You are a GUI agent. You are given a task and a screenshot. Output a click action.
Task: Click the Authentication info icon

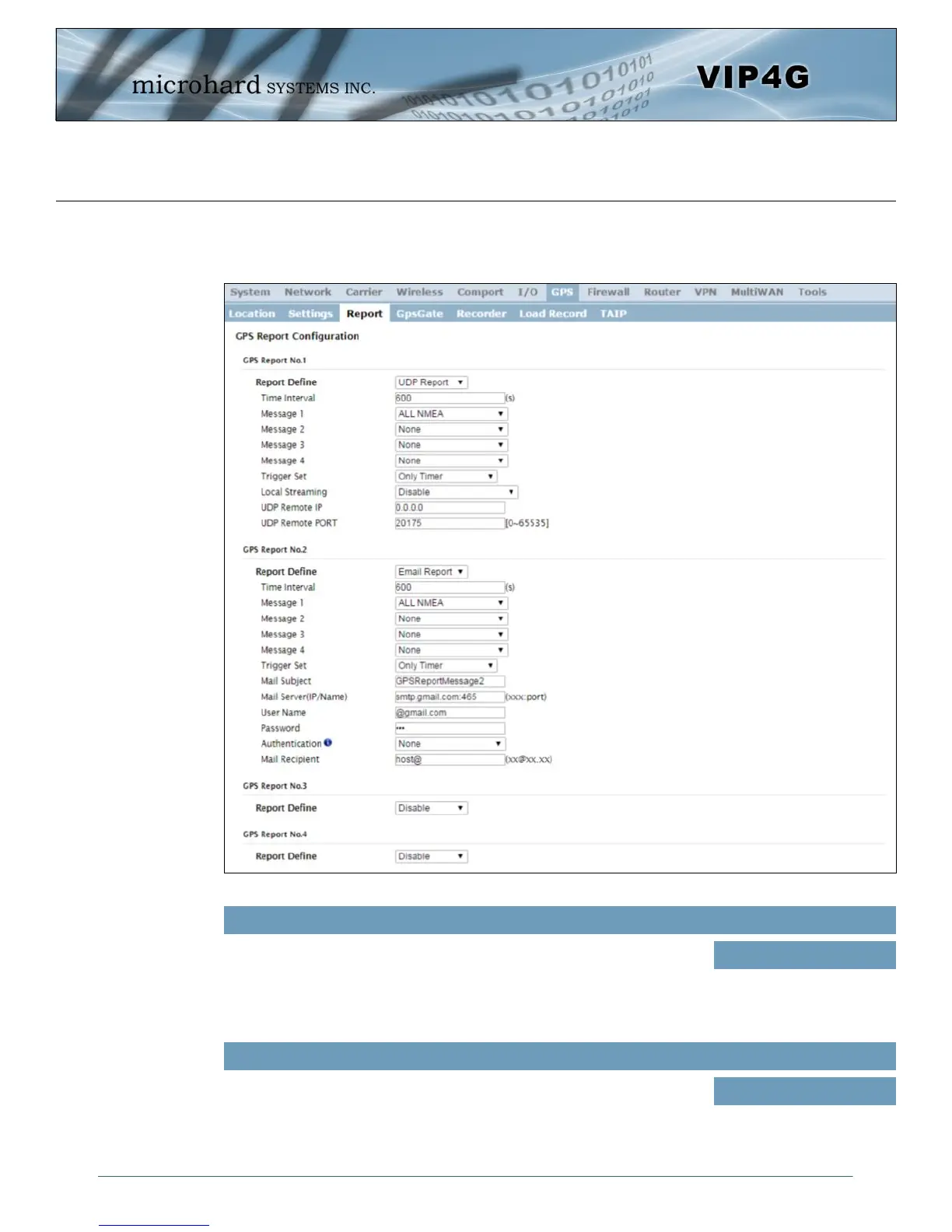point(328,743)
